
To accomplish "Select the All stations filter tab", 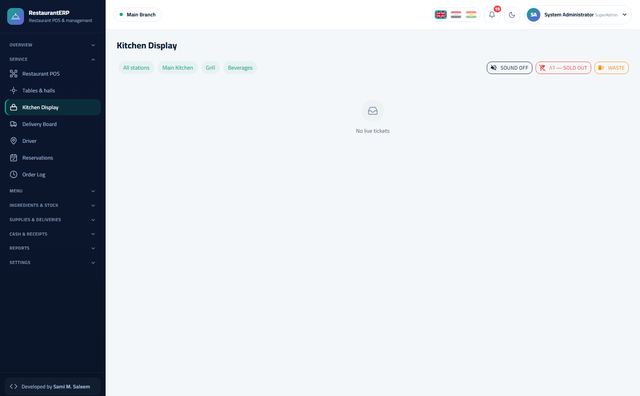I will point(136,68).
